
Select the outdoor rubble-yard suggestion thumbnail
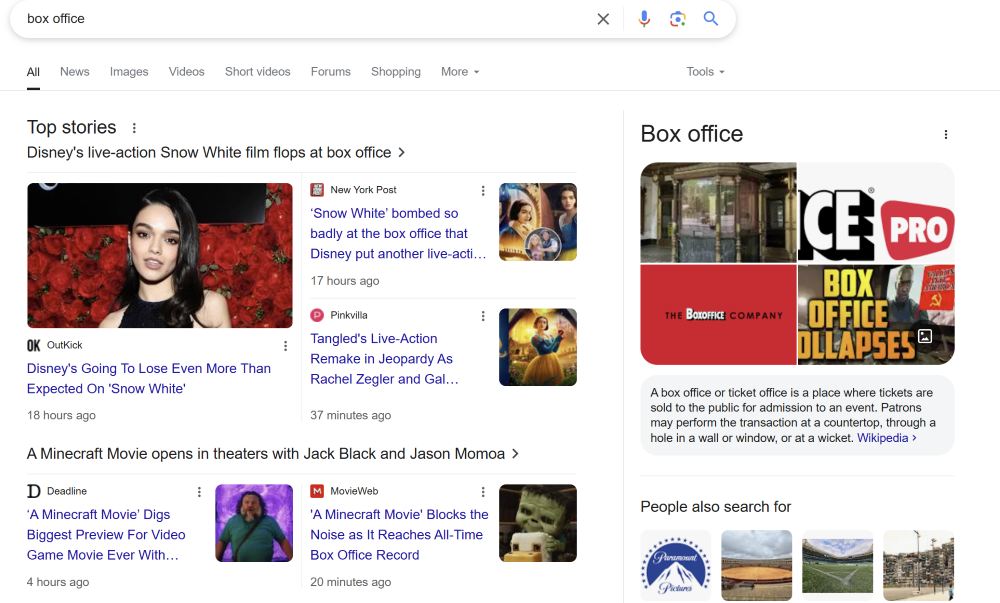tap(918, 565)
